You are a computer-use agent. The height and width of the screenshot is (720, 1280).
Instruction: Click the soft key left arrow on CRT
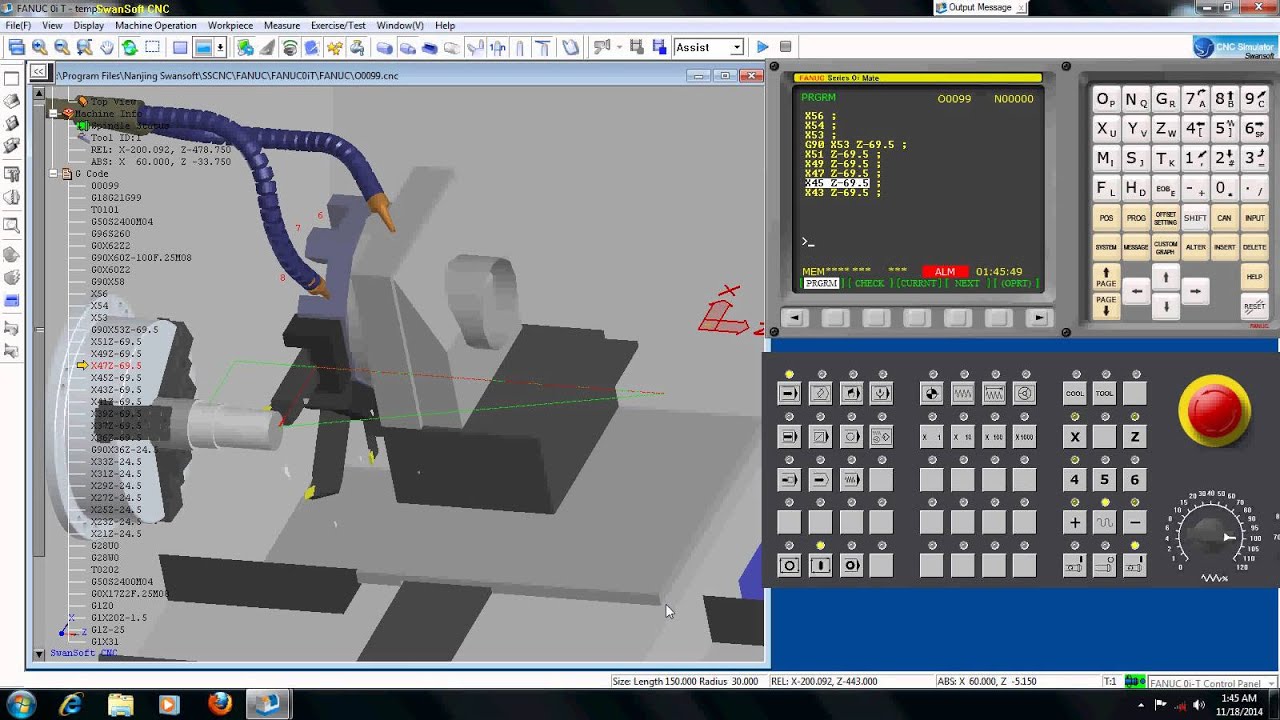coord(795,318)
